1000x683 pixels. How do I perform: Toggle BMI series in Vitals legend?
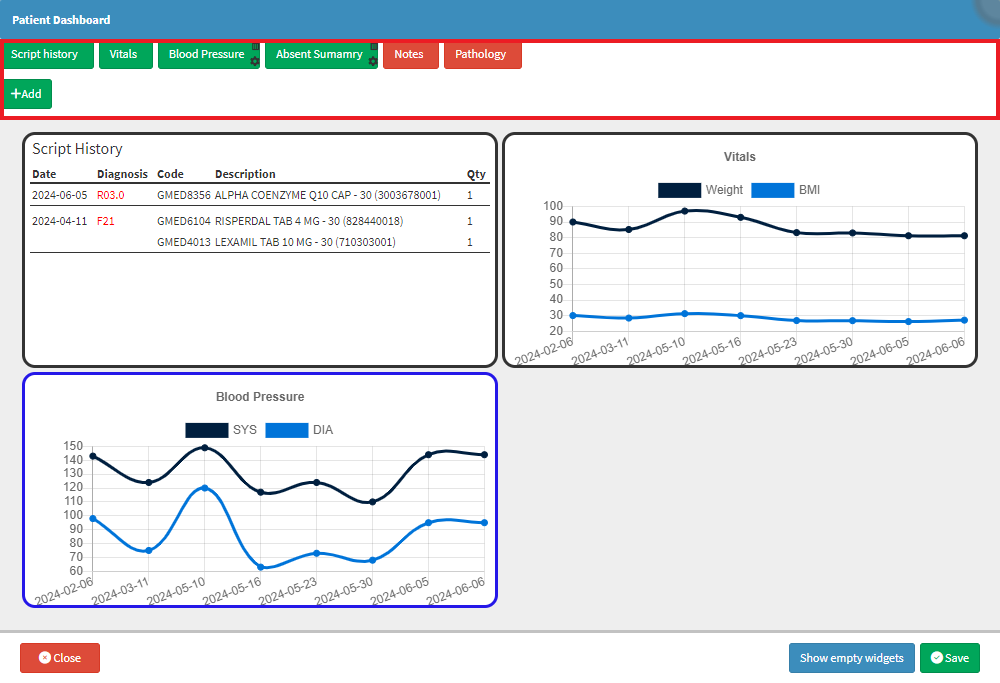786,190
